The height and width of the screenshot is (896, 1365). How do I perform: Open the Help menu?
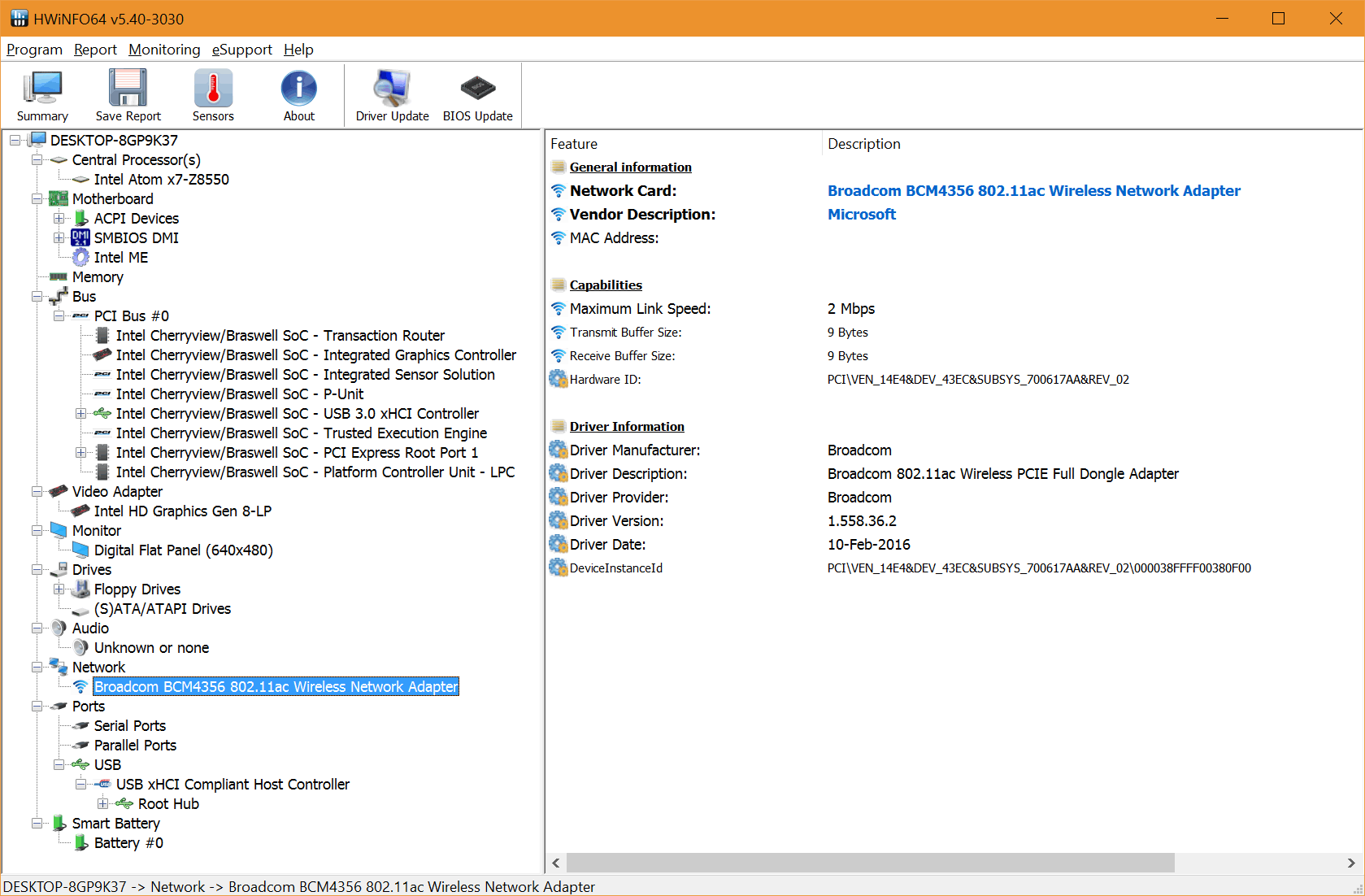(x=298, y=50)
